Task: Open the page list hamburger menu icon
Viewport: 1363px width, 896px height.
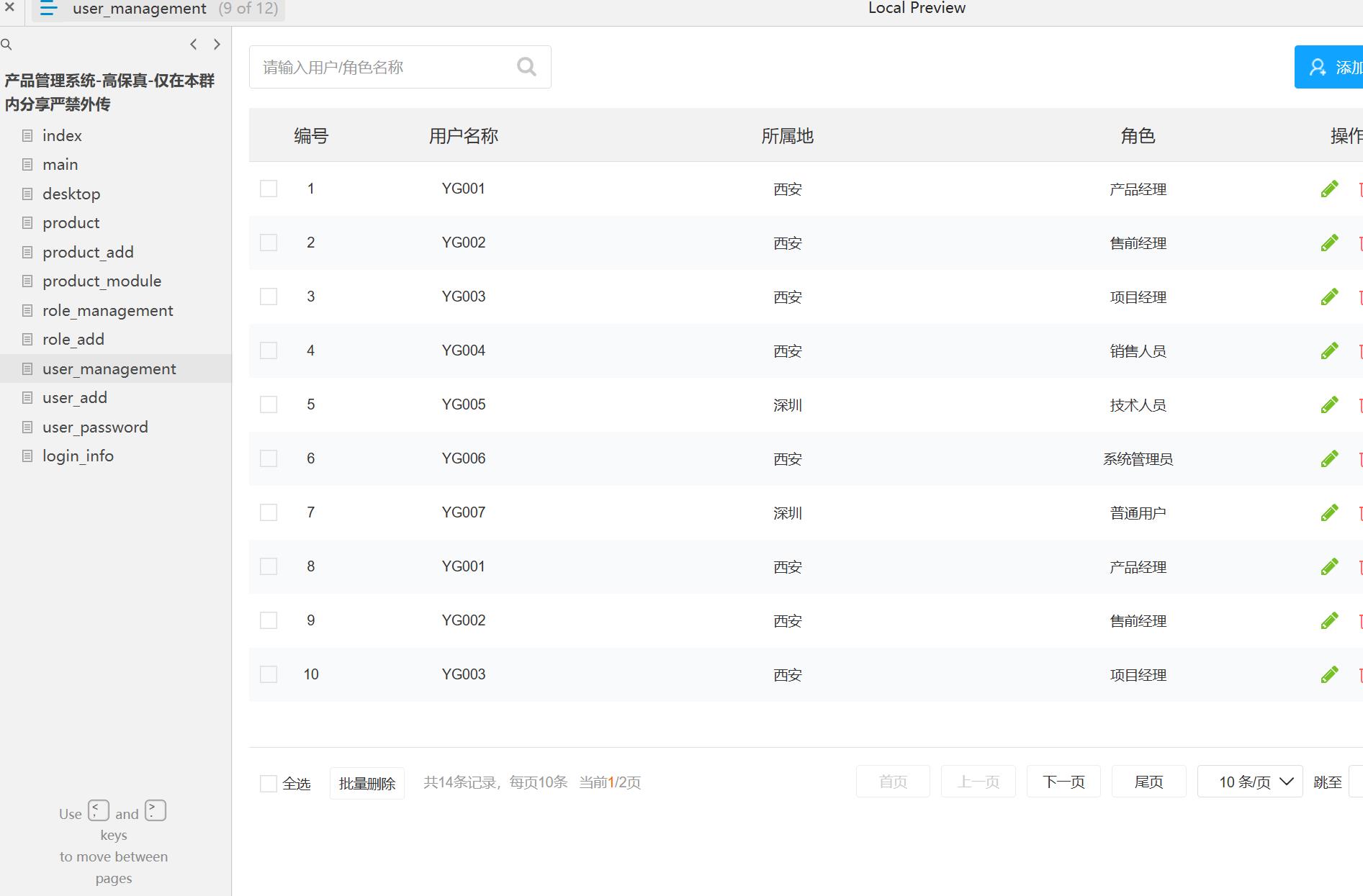Action: click(x=48, y=8)
